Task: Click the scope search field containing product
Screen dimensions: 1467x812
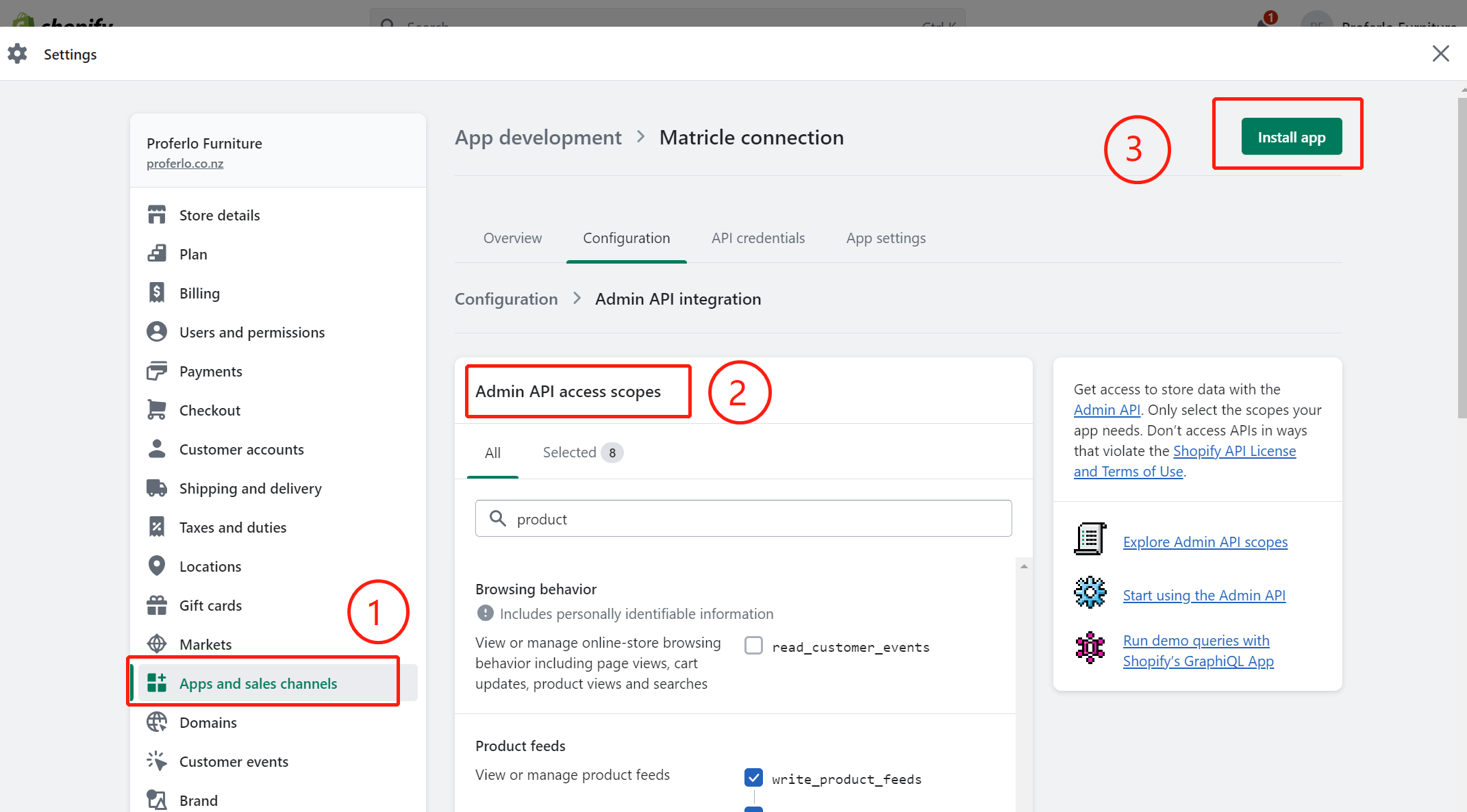Action: click(744, 519)
